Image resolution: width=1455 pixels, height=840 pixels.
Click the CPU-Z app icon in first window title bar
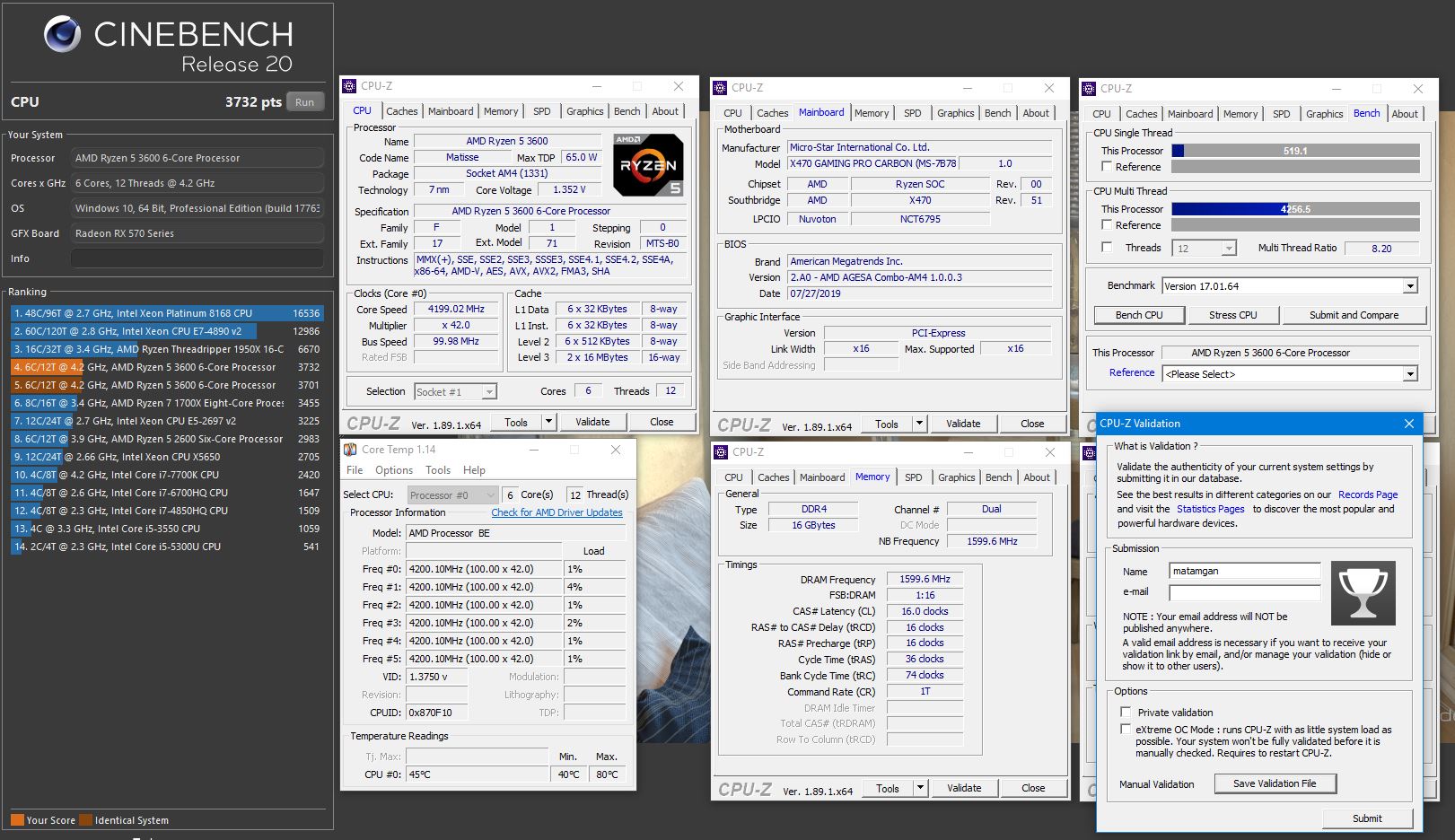349,86
